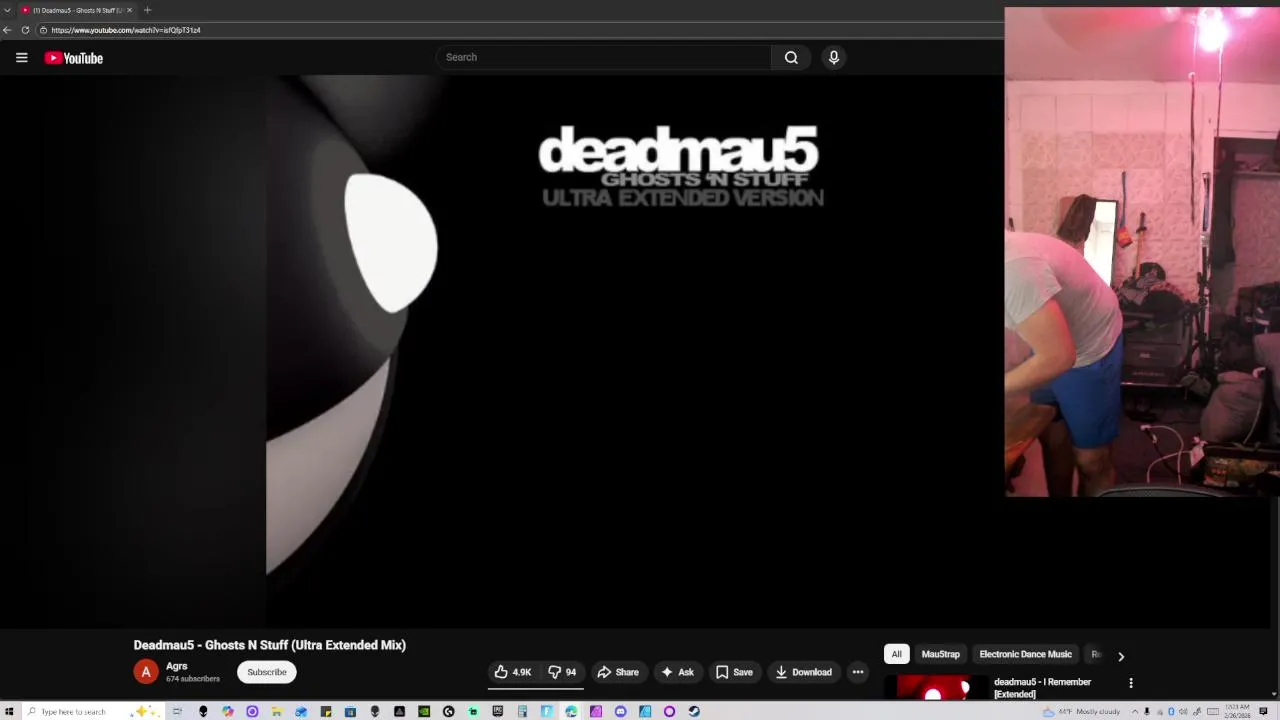Subscribe to the Agrs channel
The width and height of the screenshot is (1280, 720).
[x=267, y=672]
